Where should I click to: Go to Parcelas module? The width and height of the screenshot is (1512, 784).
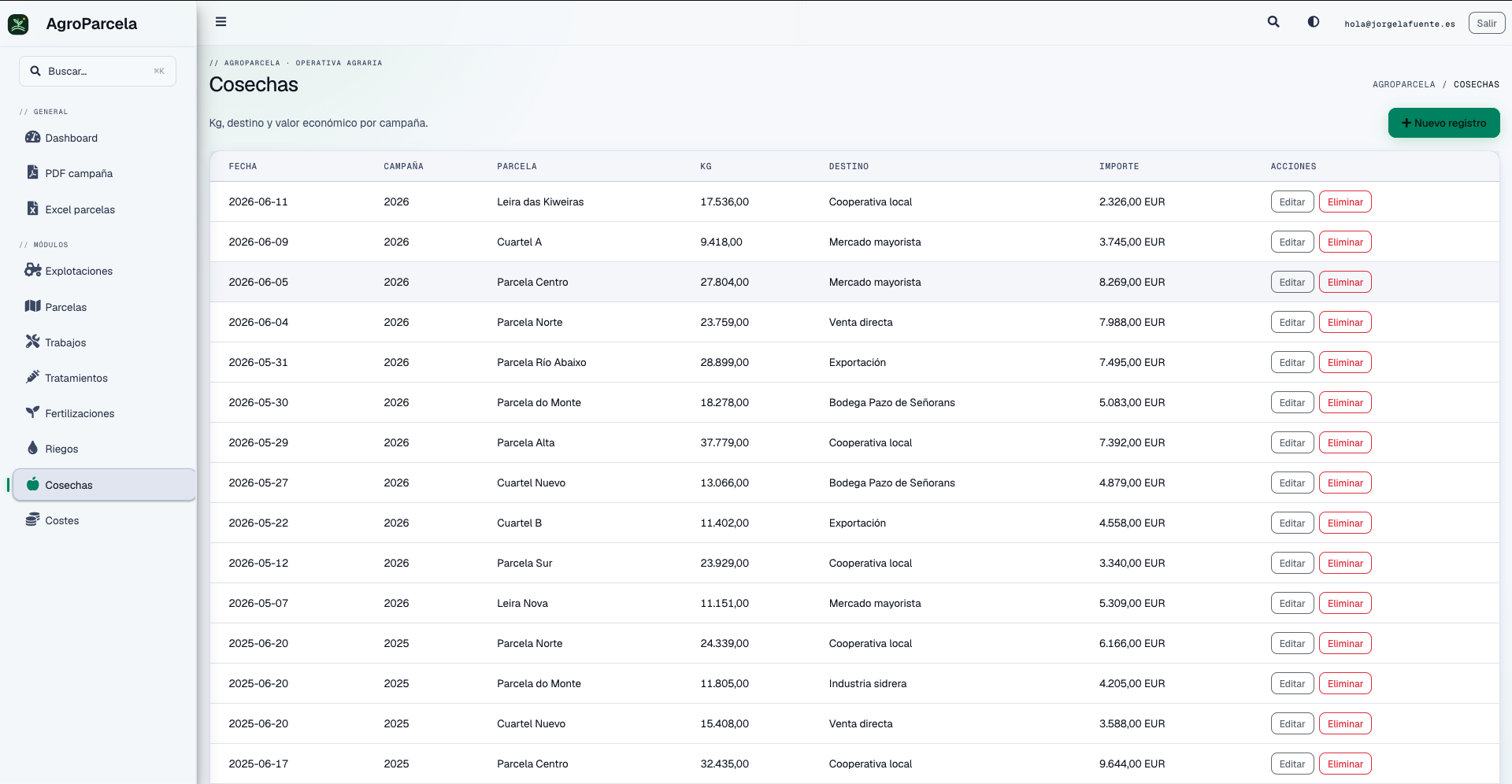[104, 307]
